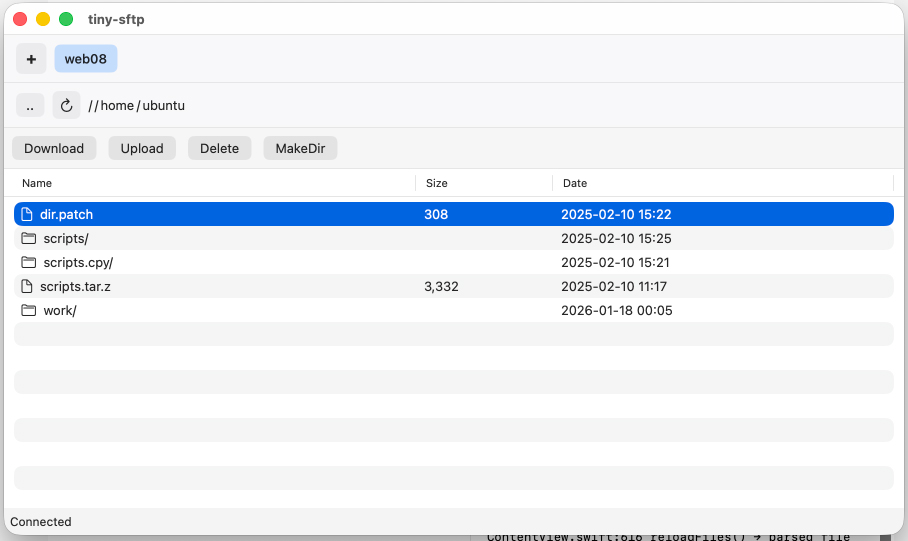Select the work/ folder name
908x541 pixels.
pyautogui.click(x=60, y=310)
